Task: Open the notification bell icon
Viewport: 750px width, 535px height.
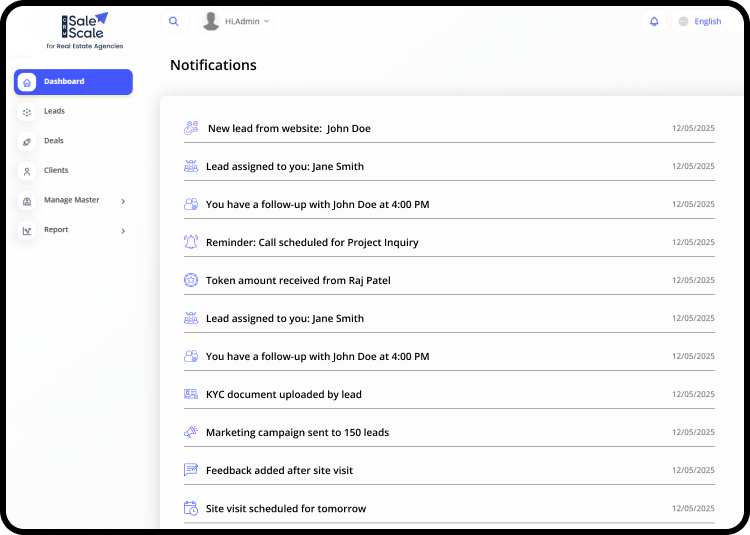Action: (x=654, y=21)
